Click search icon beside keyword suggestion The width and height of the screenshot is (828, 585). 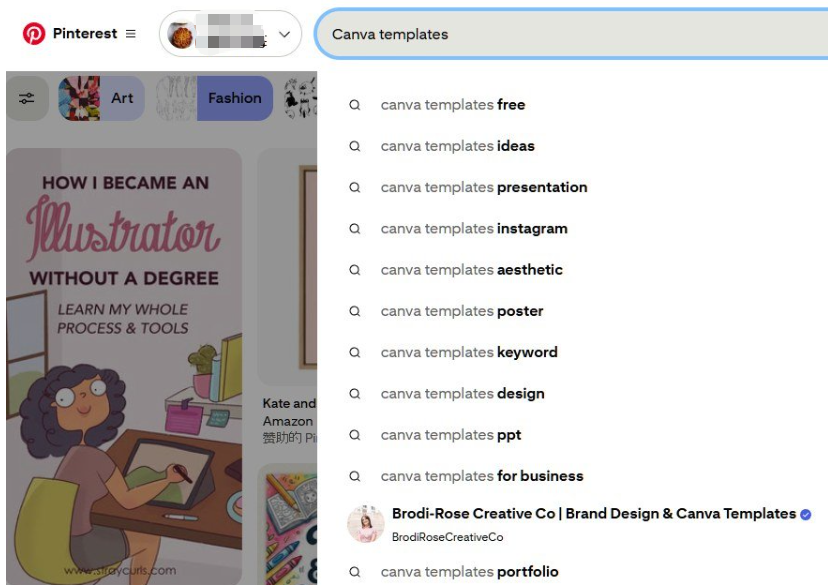click(355, 352)
